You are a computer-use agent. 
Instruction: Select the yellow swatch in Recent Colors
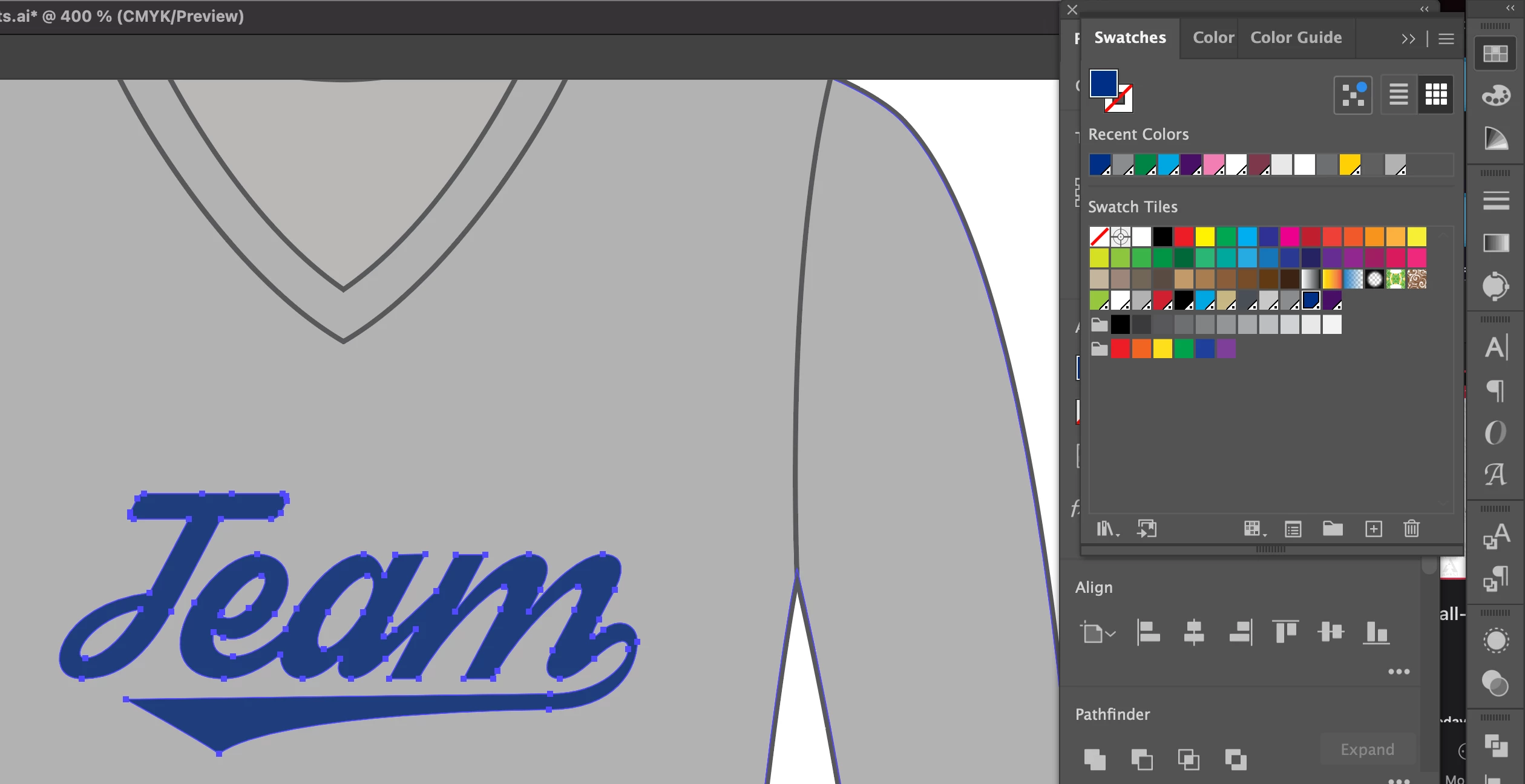1350,165
